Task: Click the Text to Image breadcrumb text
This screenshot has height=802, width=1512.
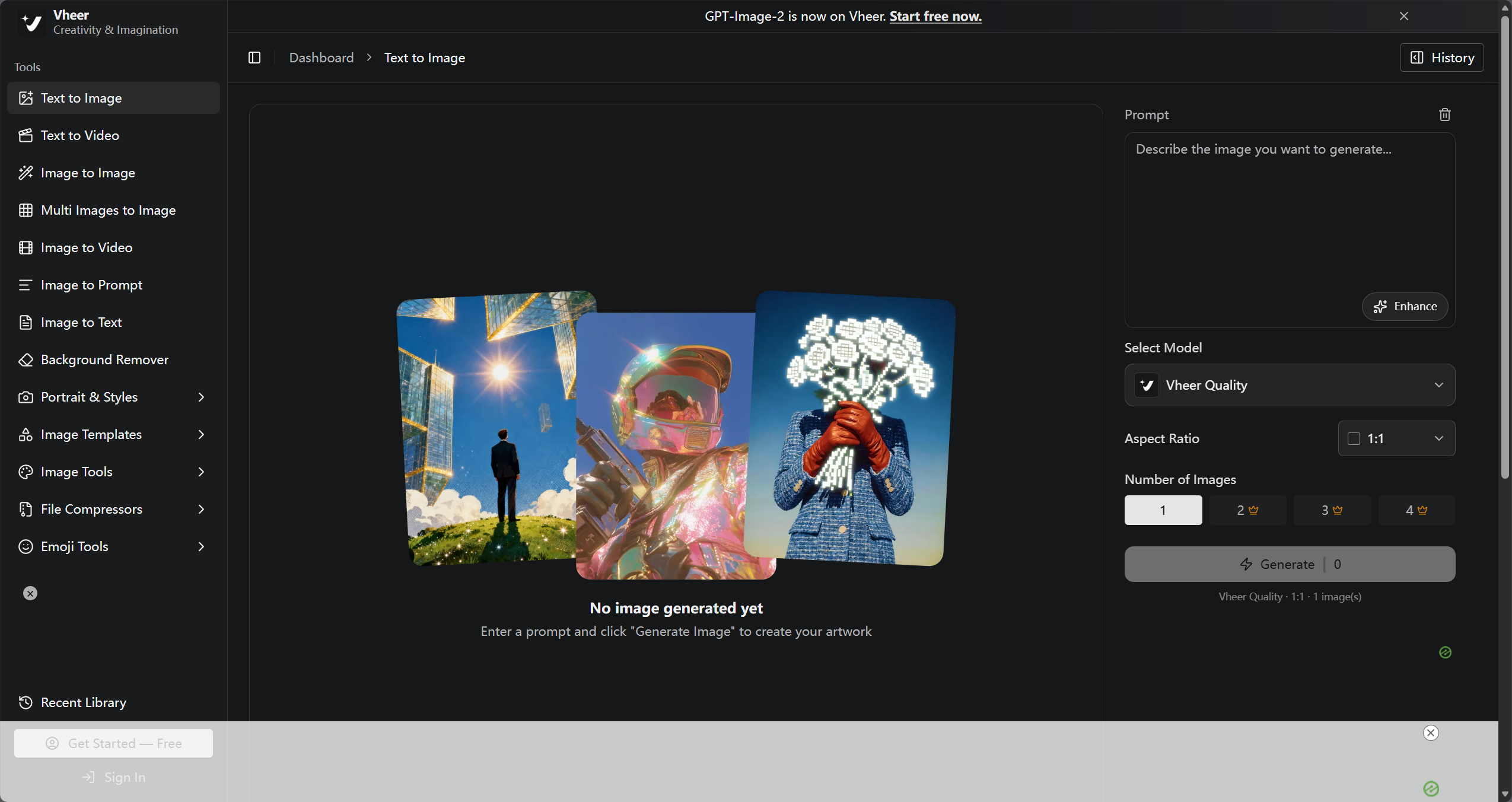Action: pyautogui.click(x=425, y=58)
